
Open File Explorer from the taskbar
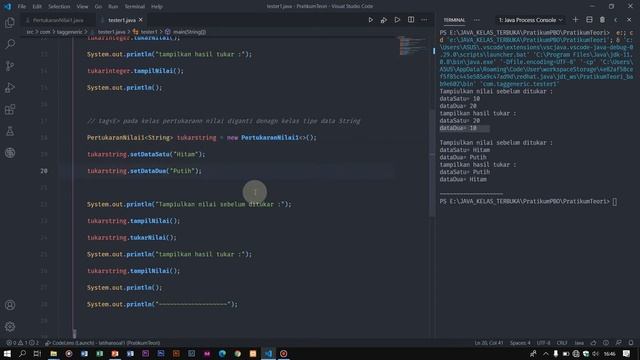(x=53, y=353)
